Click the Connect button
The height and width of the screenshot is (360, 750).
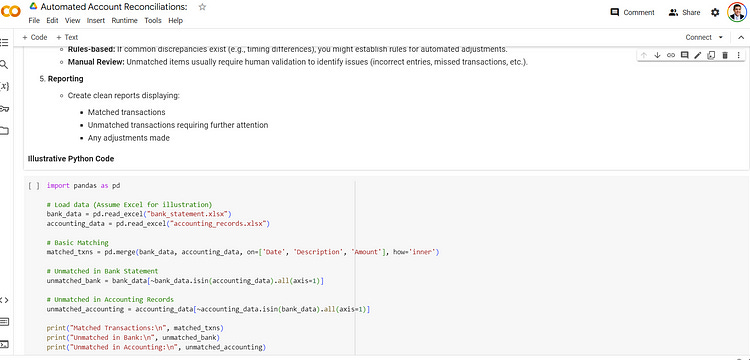click(698, 37)
